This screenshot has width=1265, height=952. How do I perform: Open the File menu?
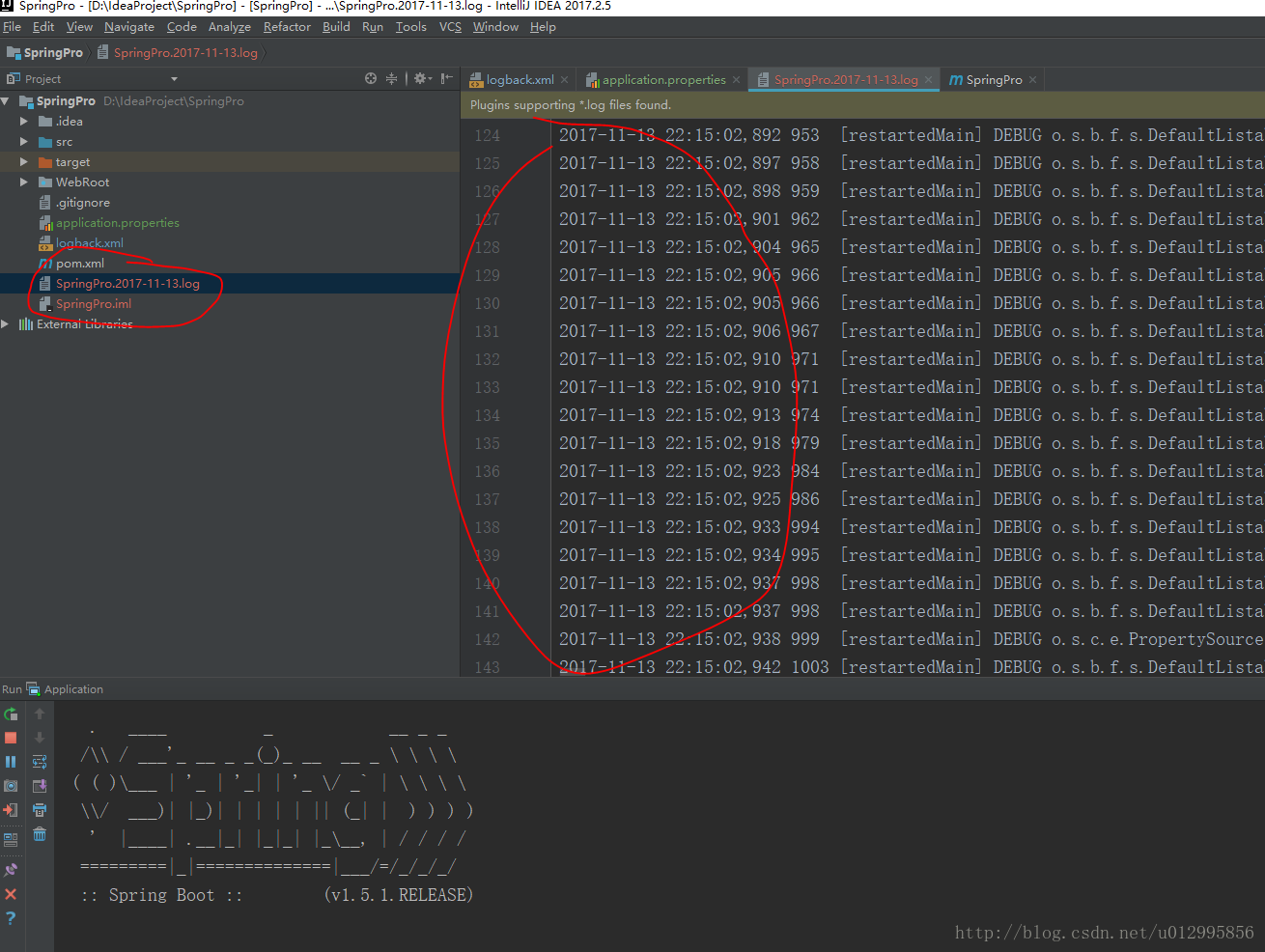(12, 27)
